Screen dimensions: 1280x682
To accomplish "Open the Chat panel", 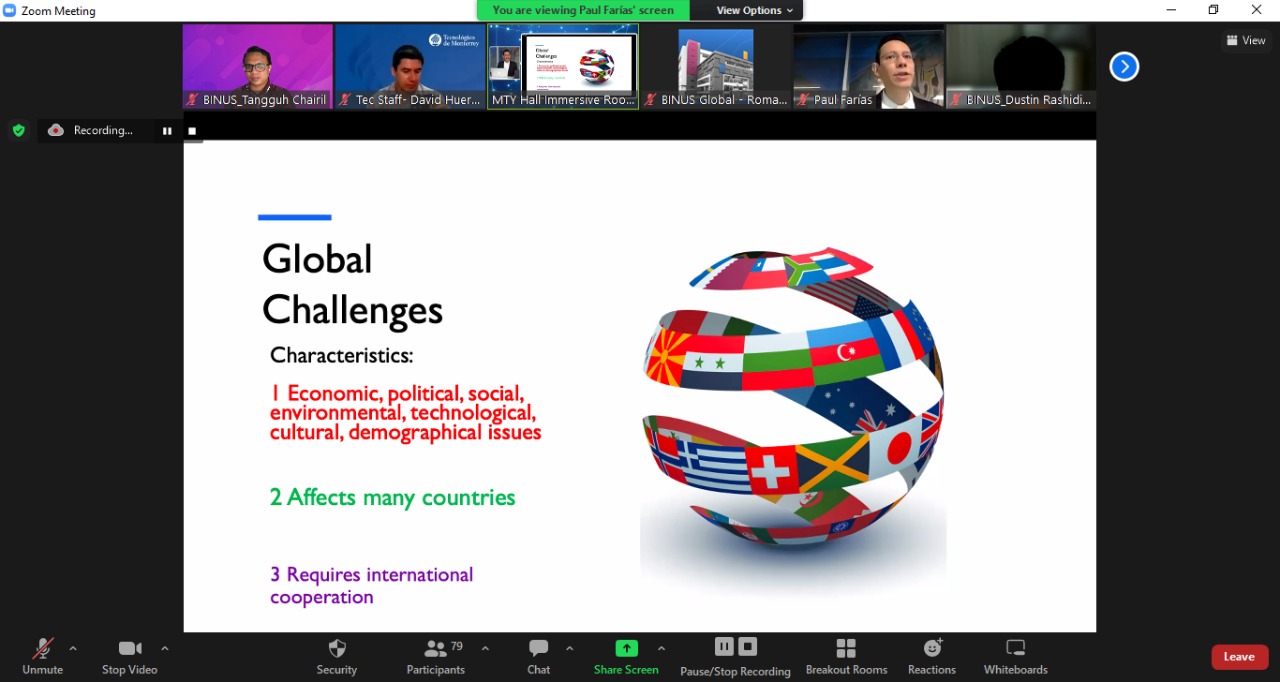I will (538, 656).
